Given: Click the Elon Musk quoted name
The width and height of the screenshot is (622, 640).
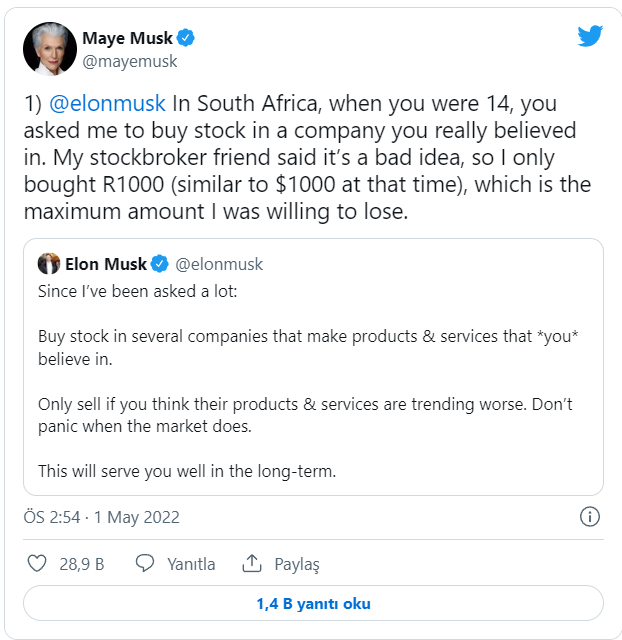Looking at the screenshot, I should click(105, 264).
